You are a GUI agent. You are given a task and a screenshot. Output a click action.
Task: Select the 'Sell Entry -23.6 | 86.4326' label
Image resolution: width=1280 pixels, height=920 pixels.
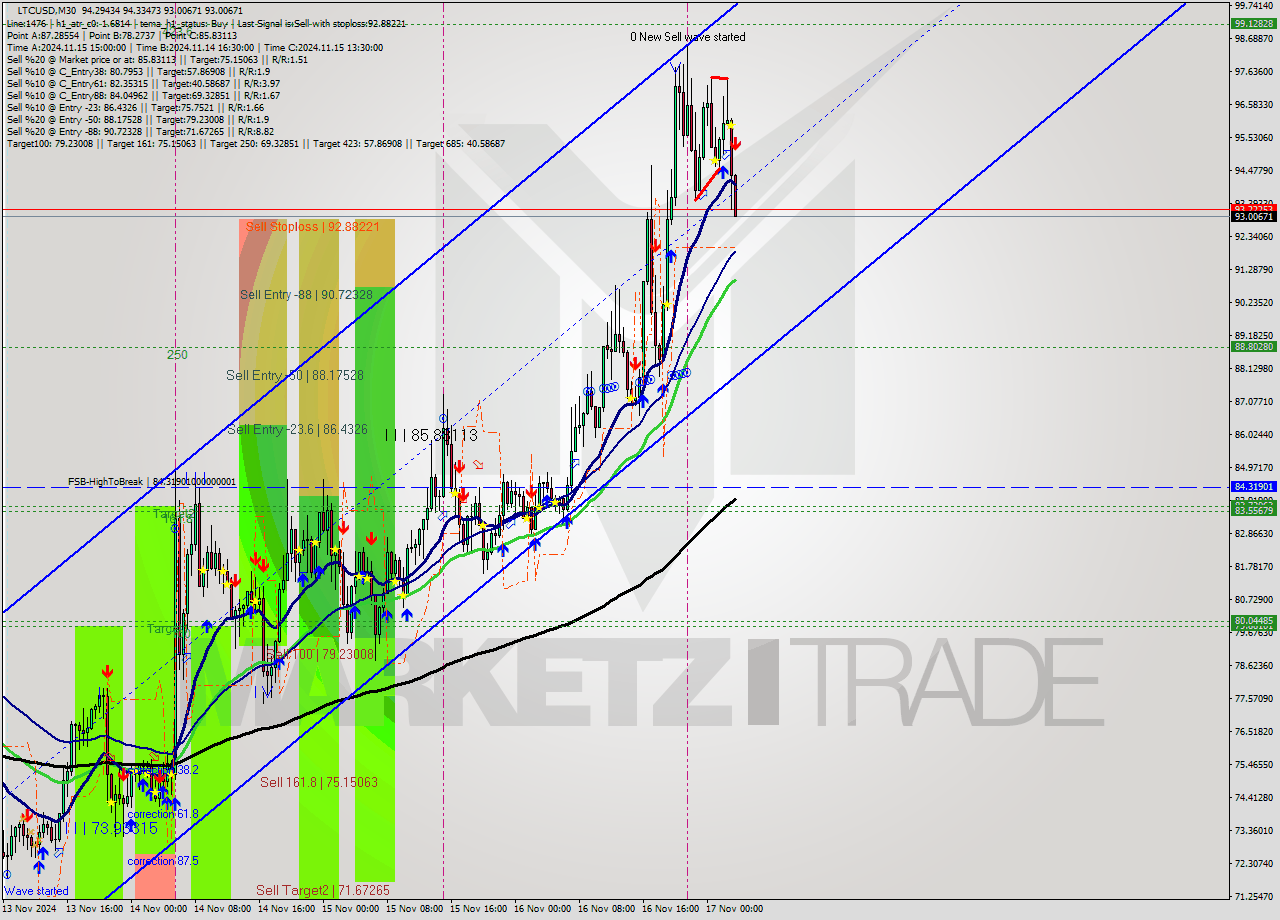pos(298,429)
